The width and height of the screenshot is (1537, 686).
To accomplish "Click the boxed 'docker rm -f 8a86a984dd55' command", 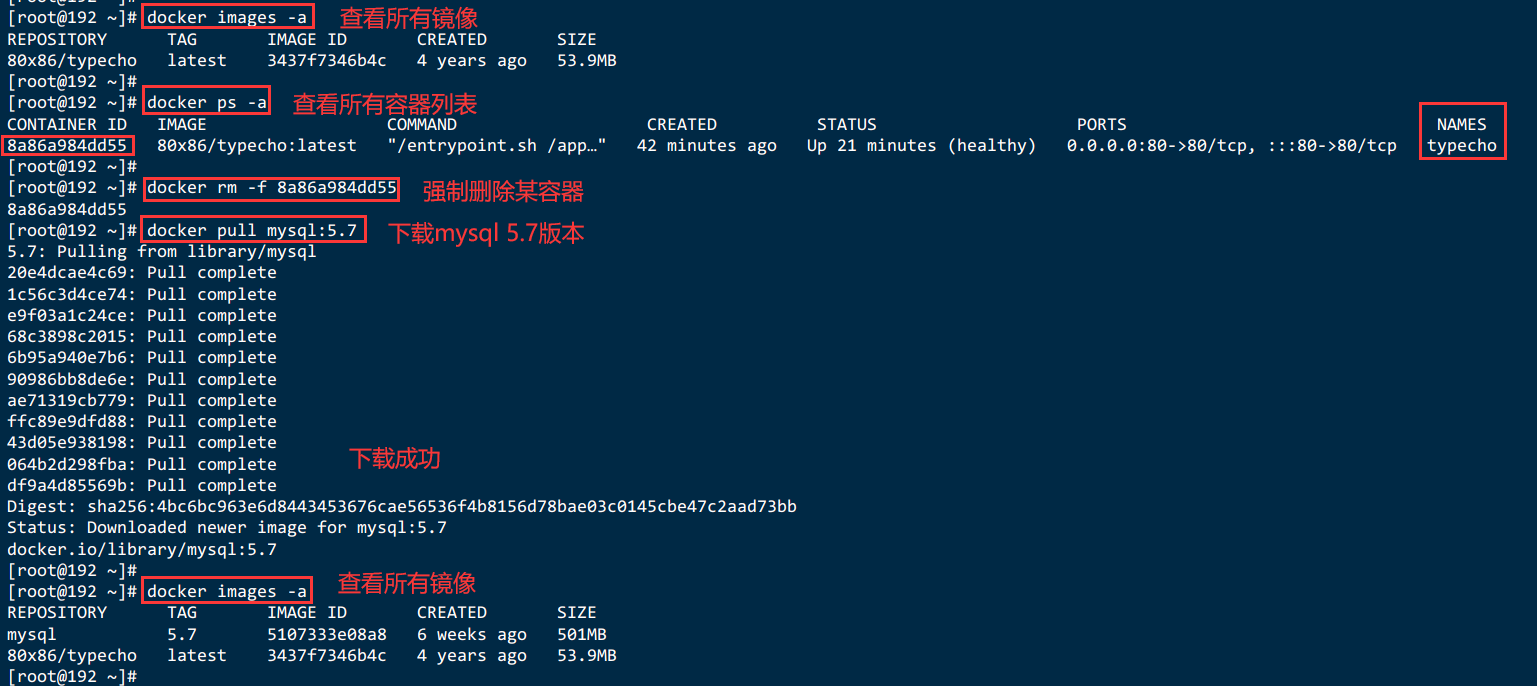I will (271, 188).
